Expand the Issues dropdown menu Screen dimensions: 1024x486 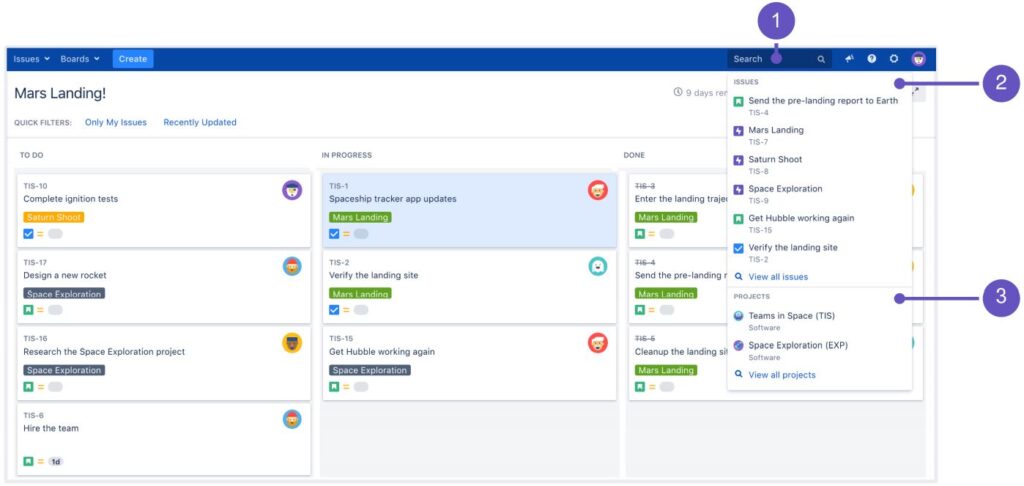coord(31,59)
